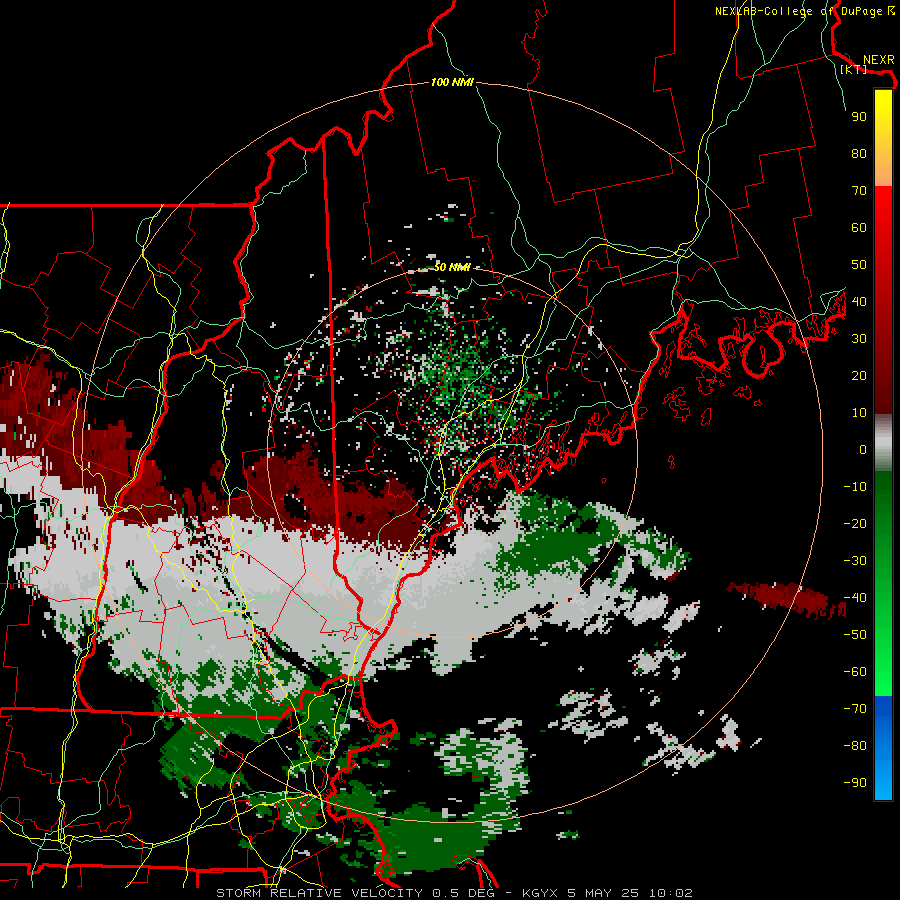Click the -70 knot value on the scale
The width and height of the screenshot is (900, 900).
coord(855,709)
